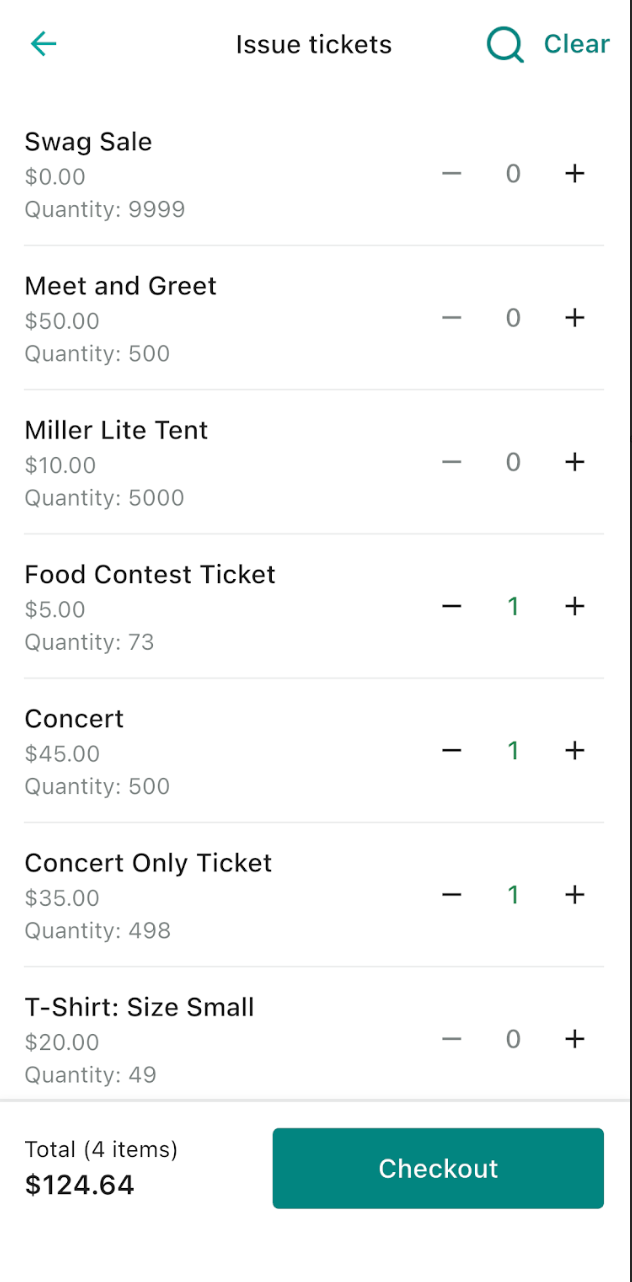This screenshot has height=1282, width=632.
Task: Select the Food Contest Ticket row title
Action: (150, 575)
